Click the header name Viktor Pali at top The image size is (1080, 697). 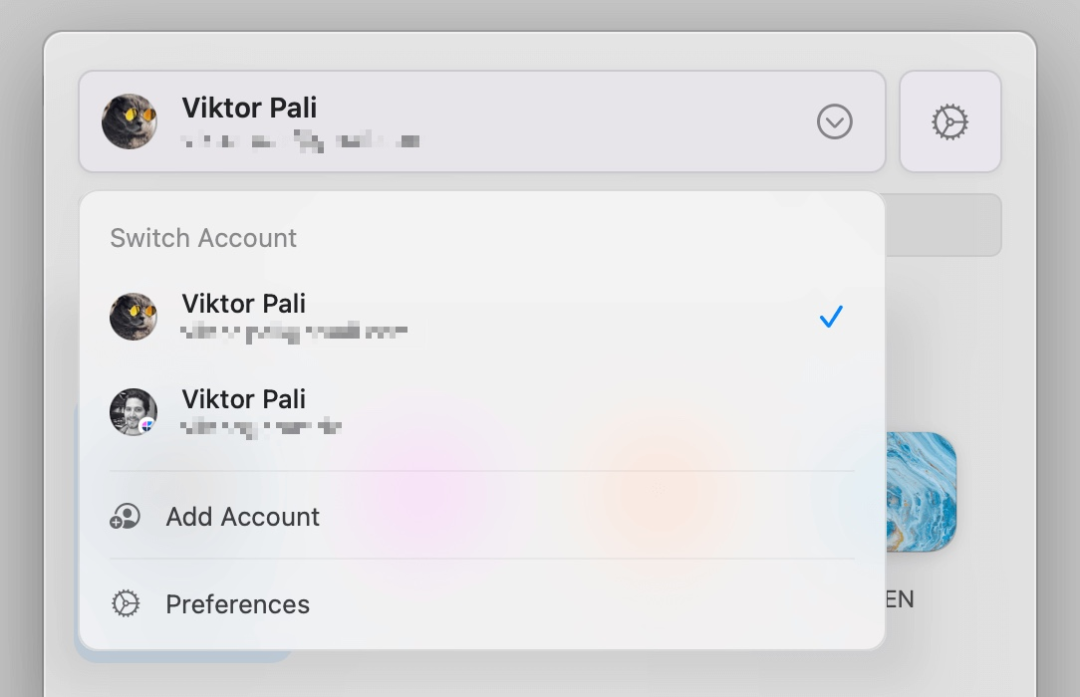(x=249, y=107)
